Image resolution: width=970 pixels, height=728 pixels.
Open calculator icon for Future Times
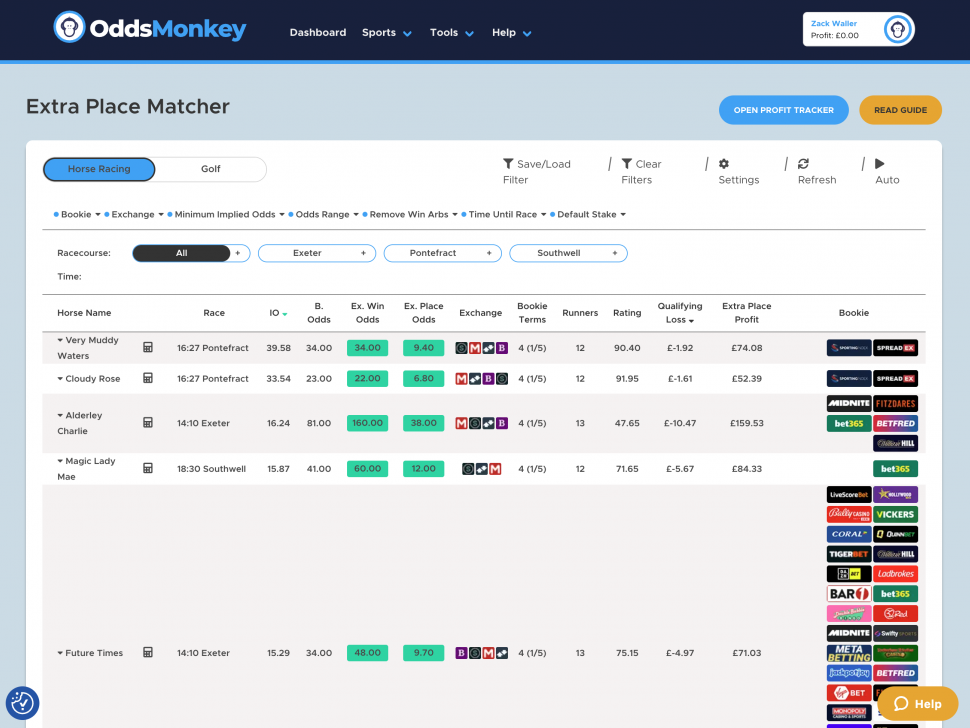(x=148, y=653)
